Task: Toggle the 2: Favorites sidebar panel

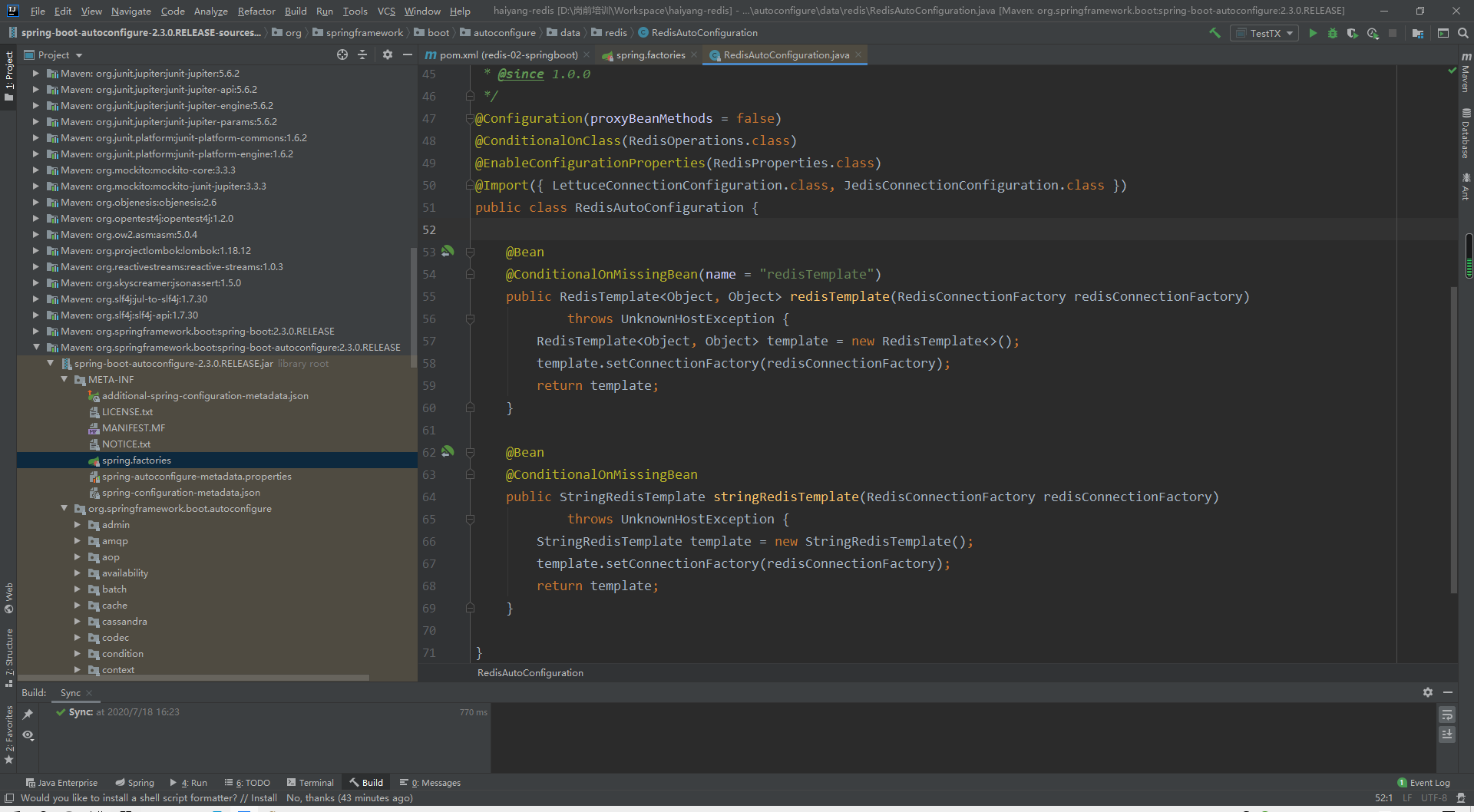Action: (9, 734)
